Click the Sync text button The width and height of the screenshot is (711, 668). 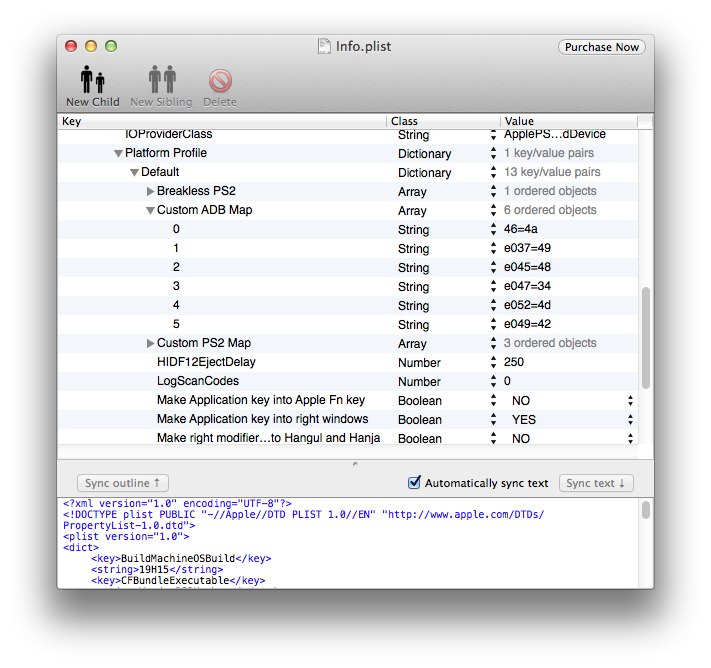click(x=596, y=483)
